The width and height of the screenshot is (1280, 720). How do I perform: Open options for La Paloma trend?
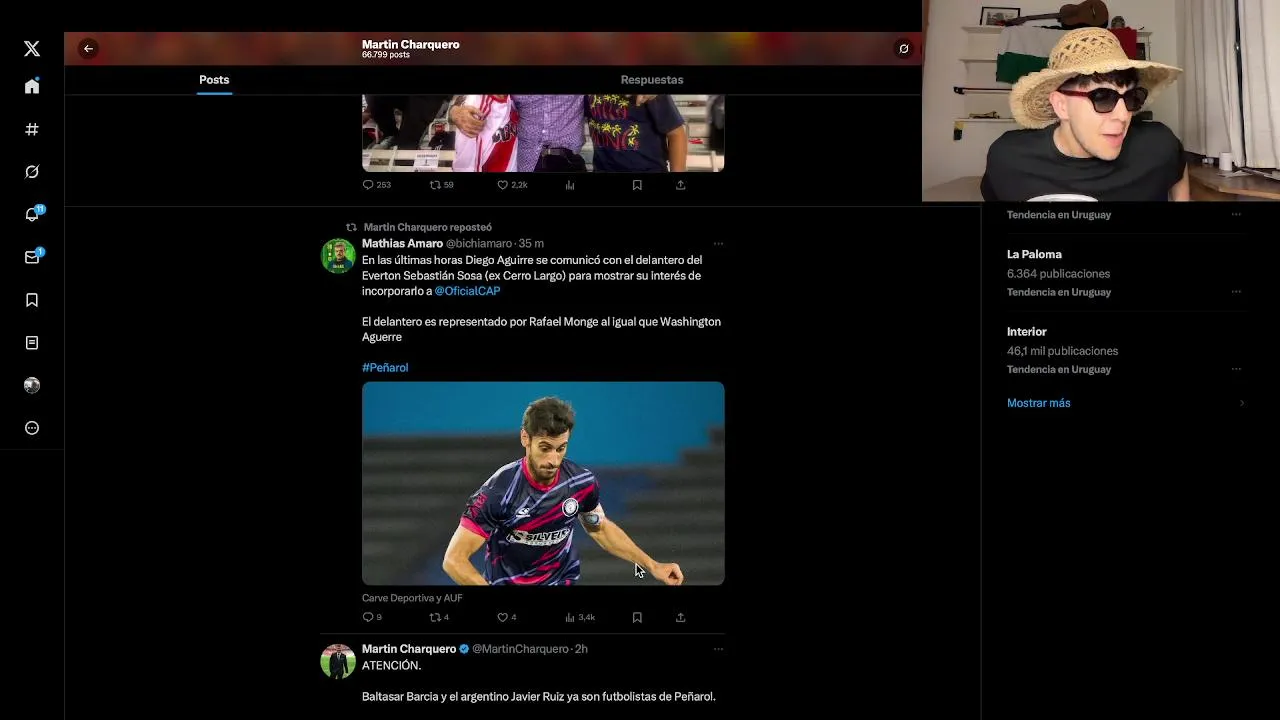tap(1236, 292)
